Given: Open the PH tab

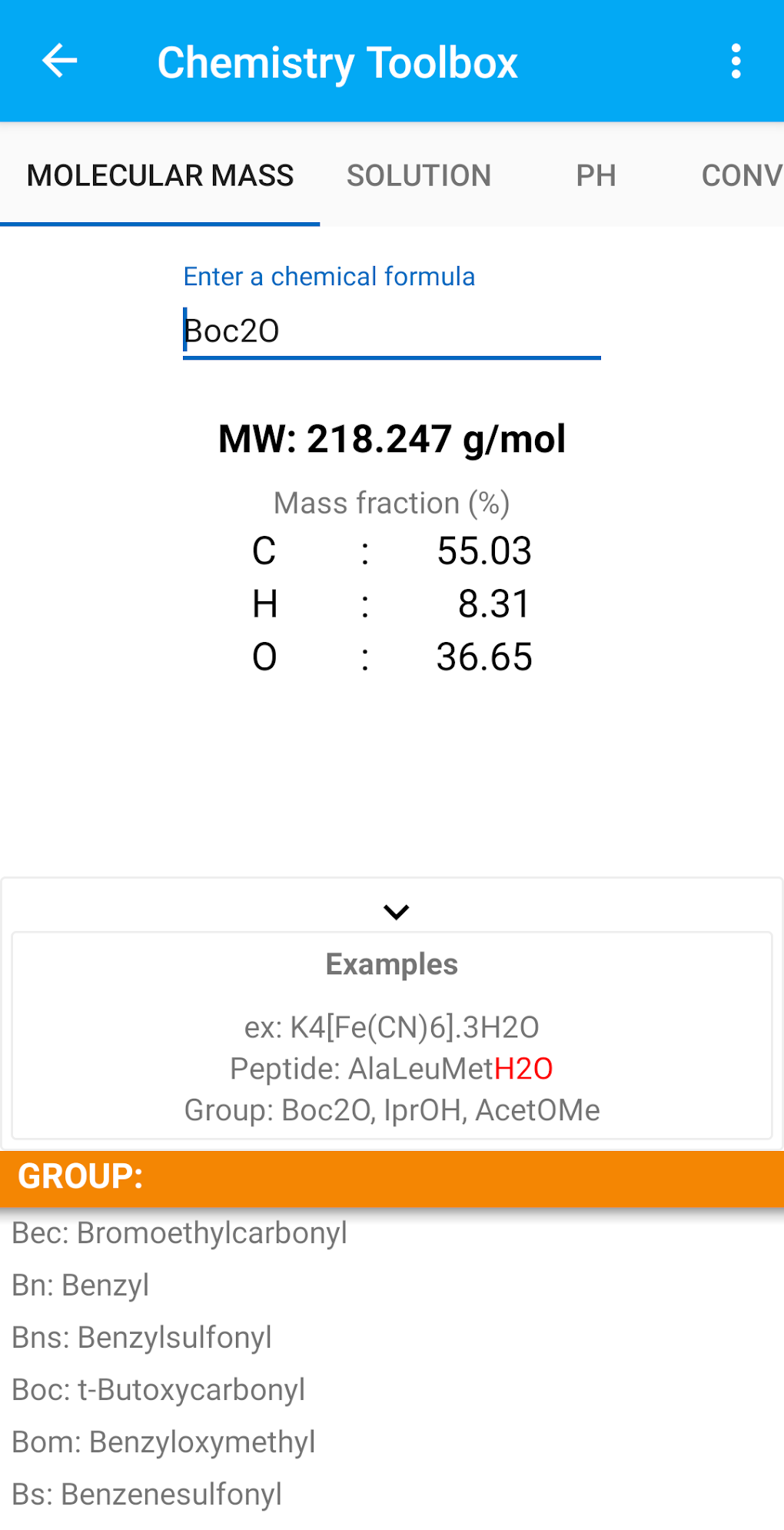Looking at the screenshot, I should pos(596,175).
